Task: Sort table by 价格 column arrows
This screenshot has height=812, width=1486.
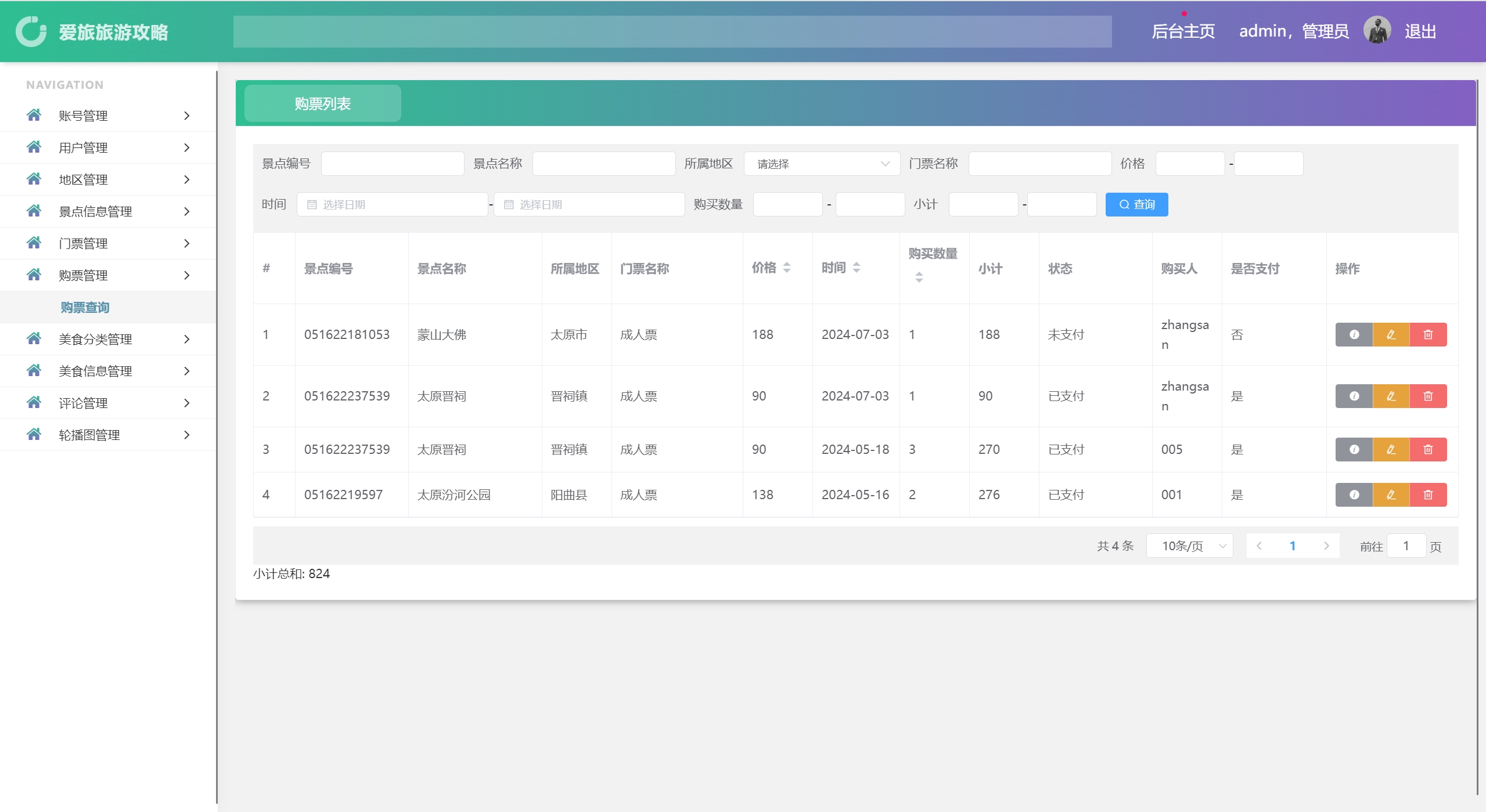Action: 786,268
